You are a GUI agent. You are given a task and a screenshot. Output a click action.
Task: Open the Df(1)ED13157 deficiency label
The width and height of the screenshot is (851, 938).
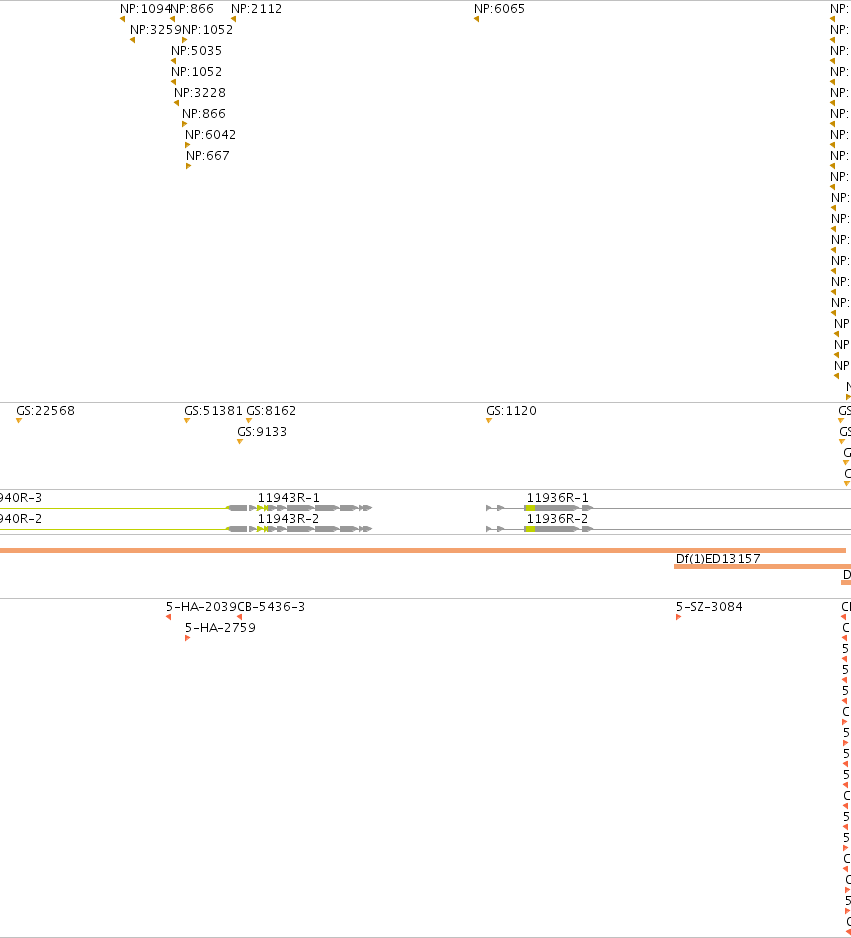[718, 558]
